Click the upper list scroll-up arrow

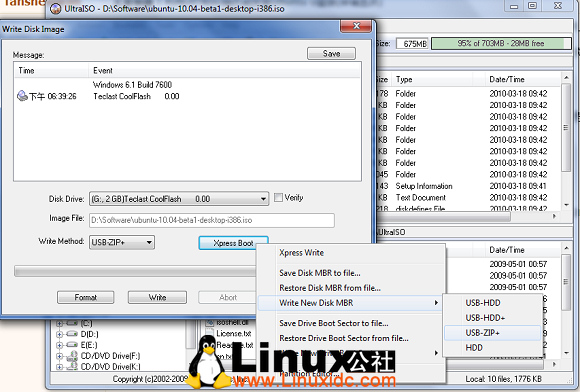point(566,78)
